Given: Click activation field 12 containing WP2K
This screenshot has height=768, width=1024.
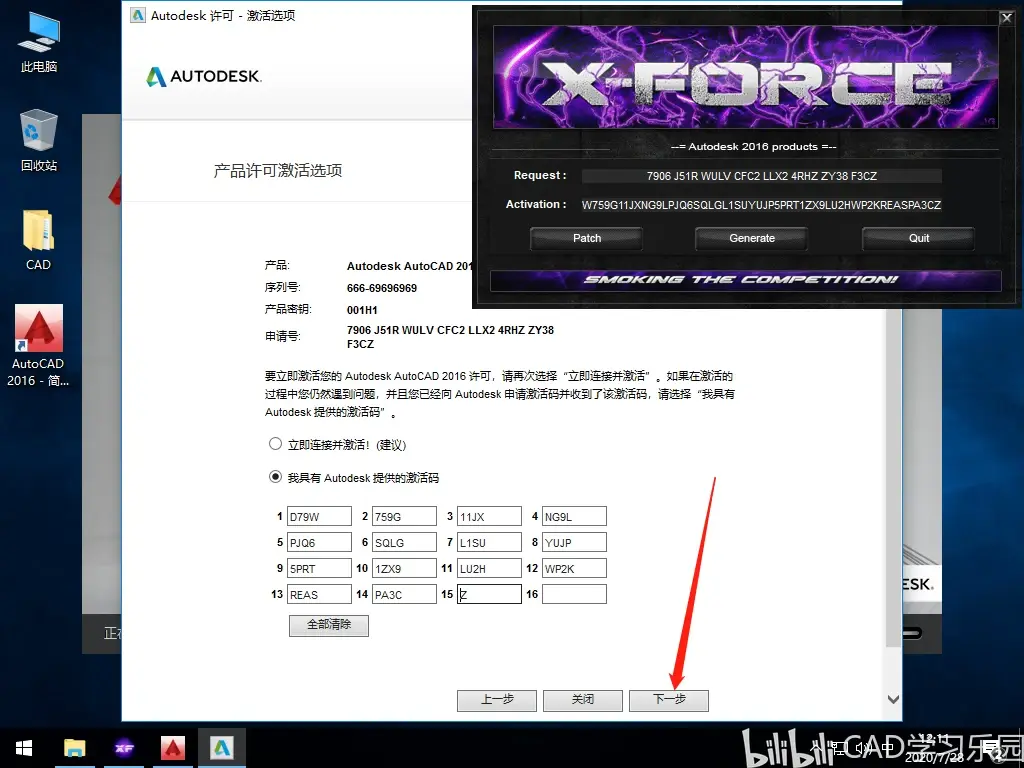Looking at the screenshot, I should 574,568.
